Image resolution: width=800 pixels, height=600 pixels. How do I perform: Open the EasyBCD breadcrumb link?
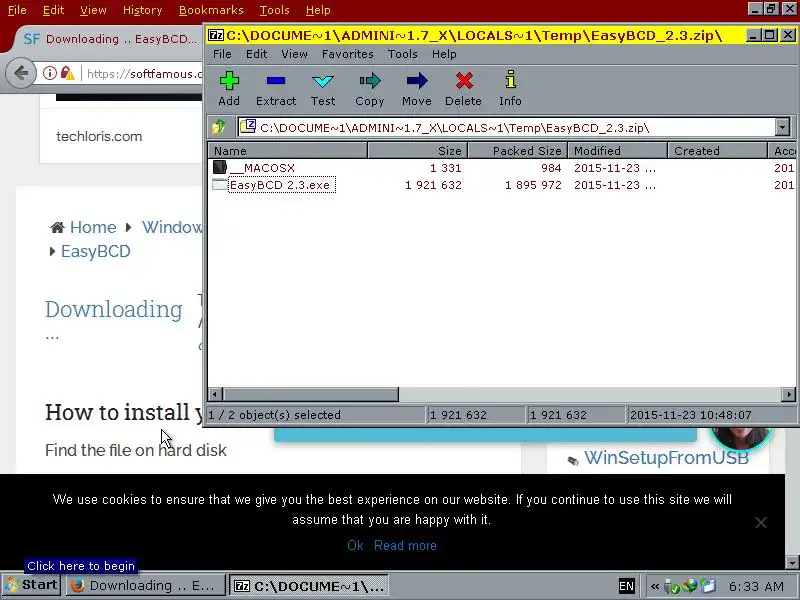tap(95, 251)
